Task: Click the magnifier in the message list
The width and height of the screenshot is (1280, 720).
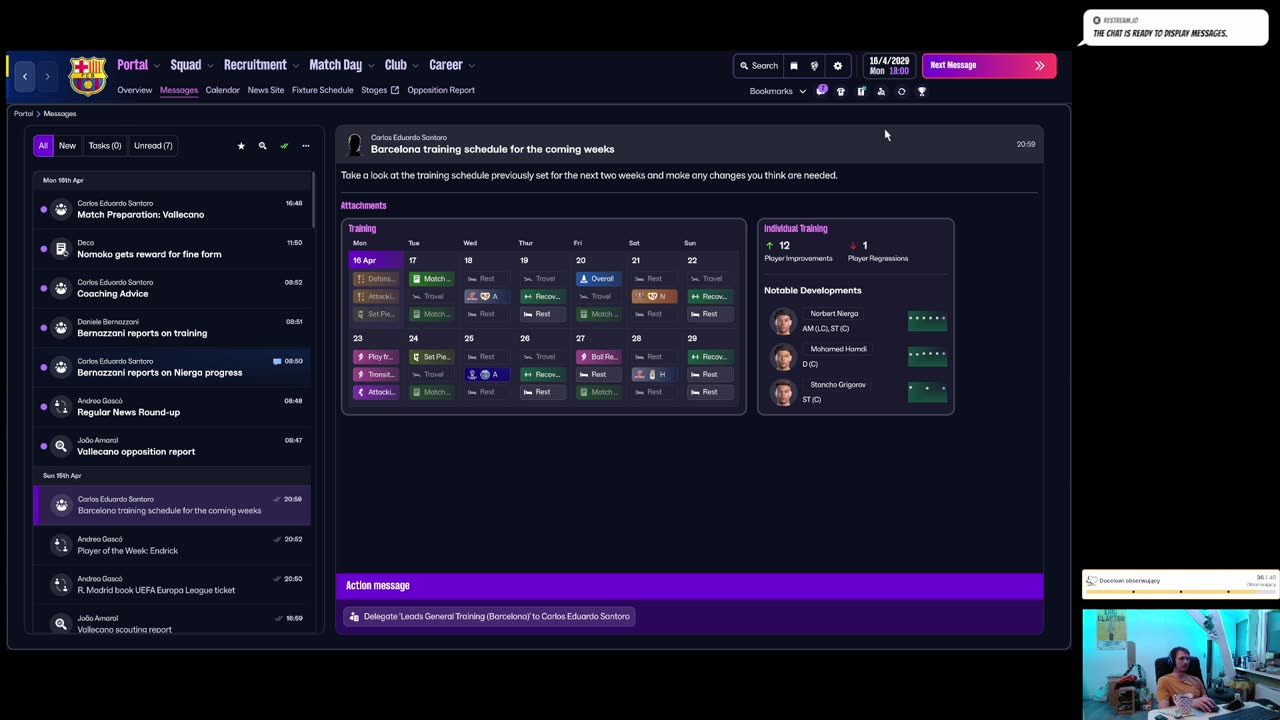Action: point(263,146)
